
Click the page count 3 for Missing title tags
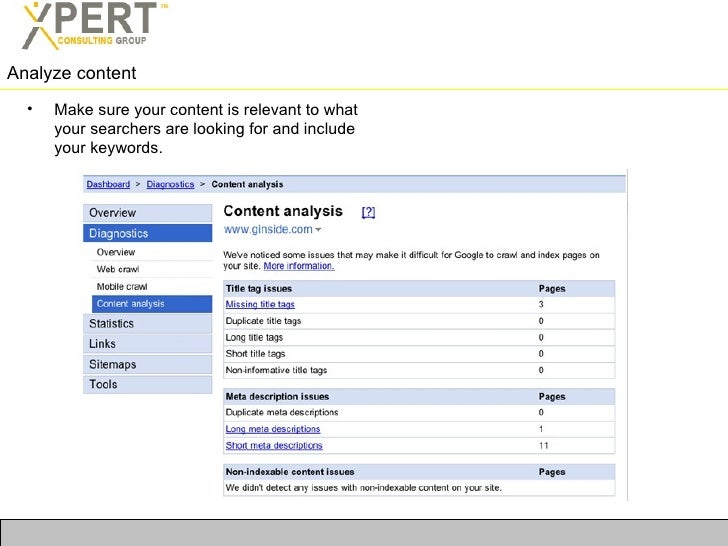[541, 304]
